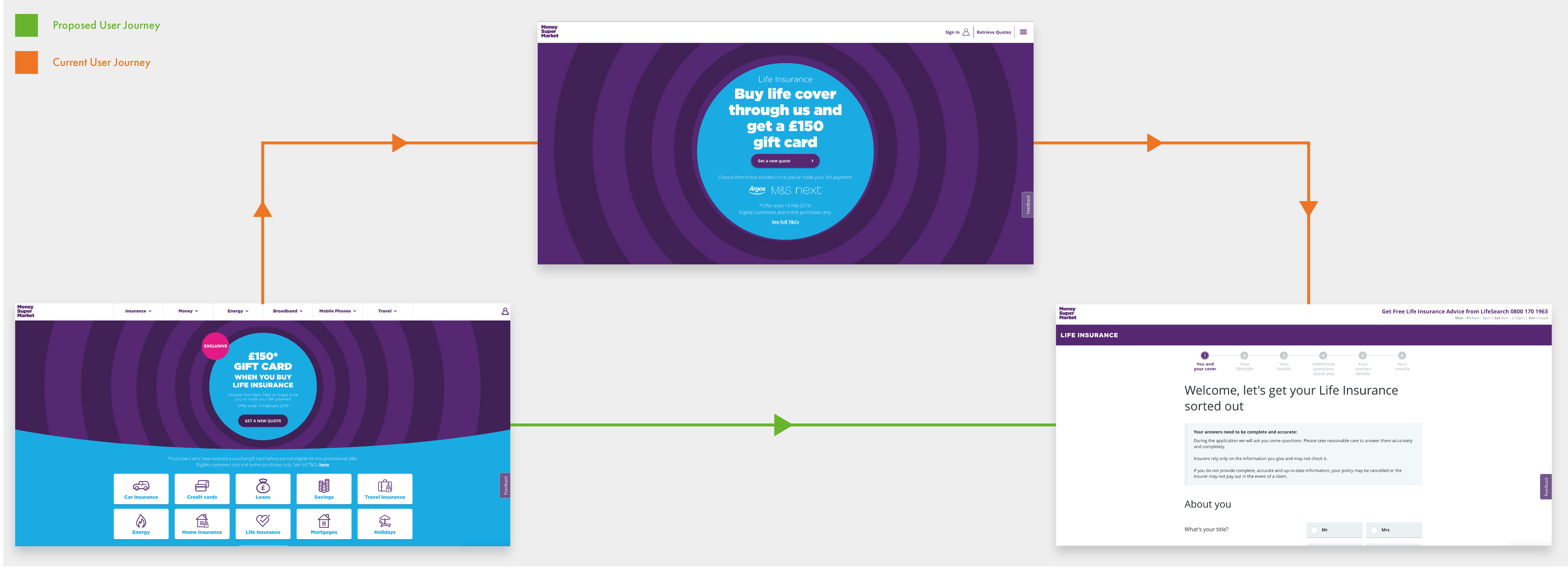Expand the Energy nav dropdown
The height and width of the screenshot is (568, 1568).
(x=238, y=311)
